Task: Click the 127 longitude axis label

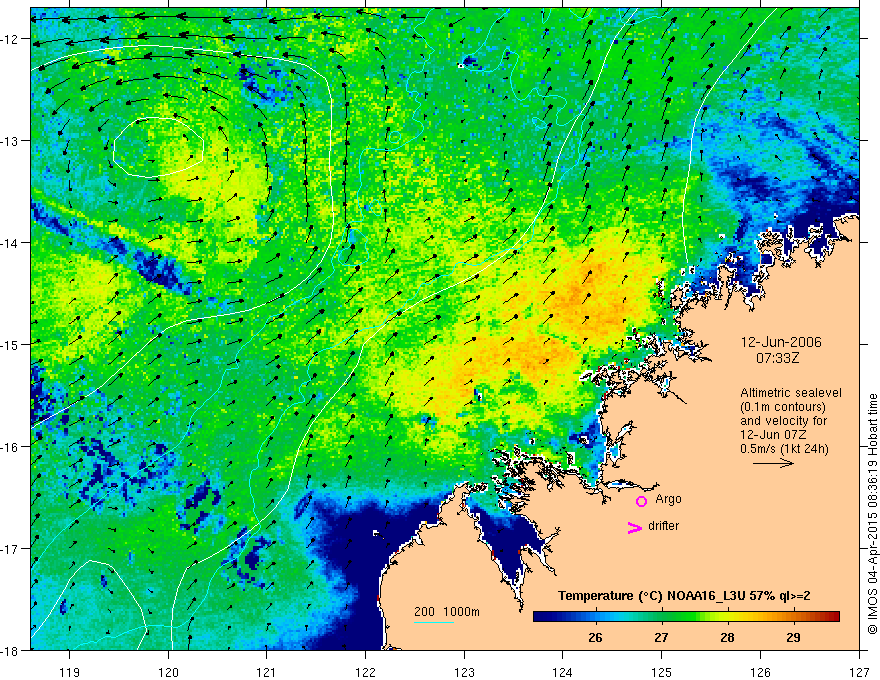Action: click(859, 672)
